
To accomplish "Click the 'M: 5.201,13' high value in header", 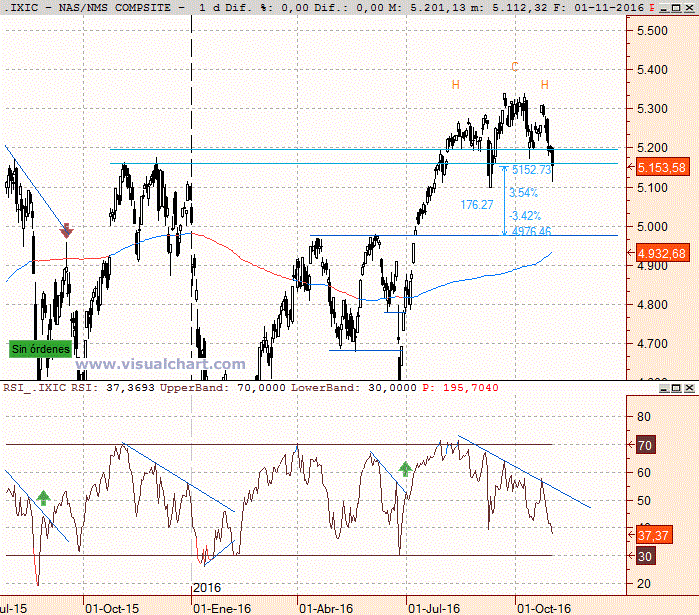I will click(433, 8).
